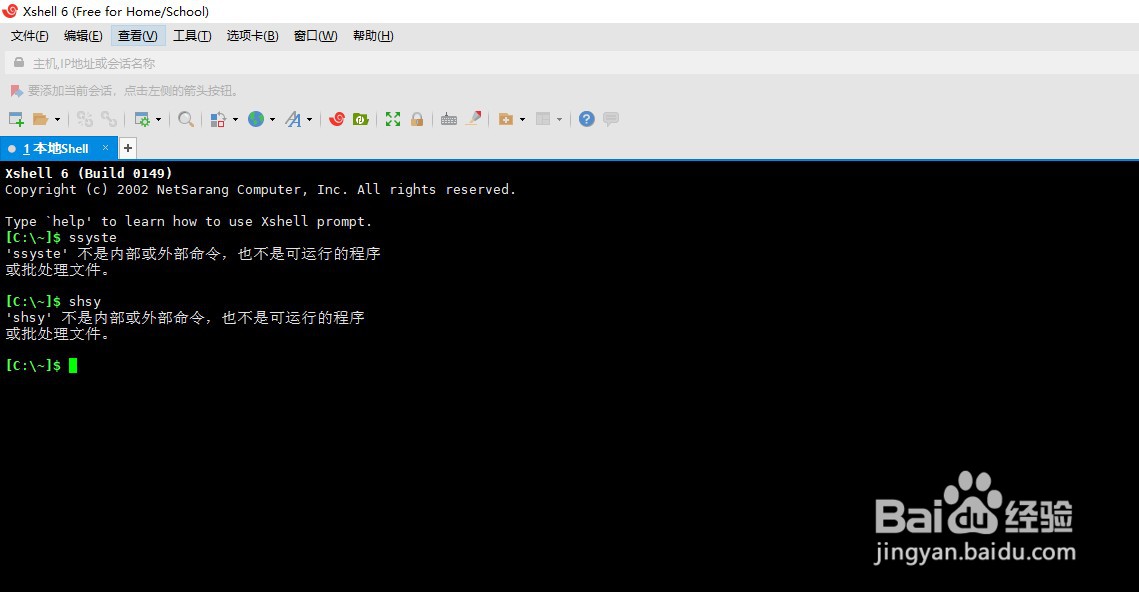1139x592 pixels.
Task: Click the New Session icon
Action: 16,119
